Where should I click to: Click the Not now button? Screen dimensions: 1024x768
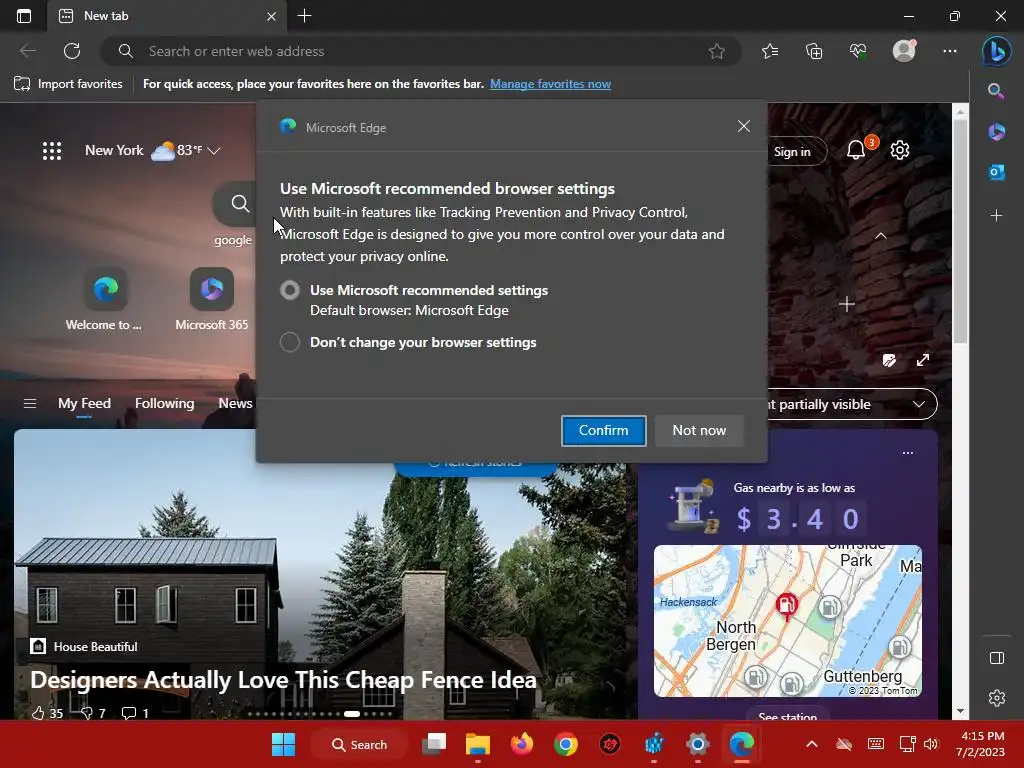pyautogui.click(x=699, y=430)
